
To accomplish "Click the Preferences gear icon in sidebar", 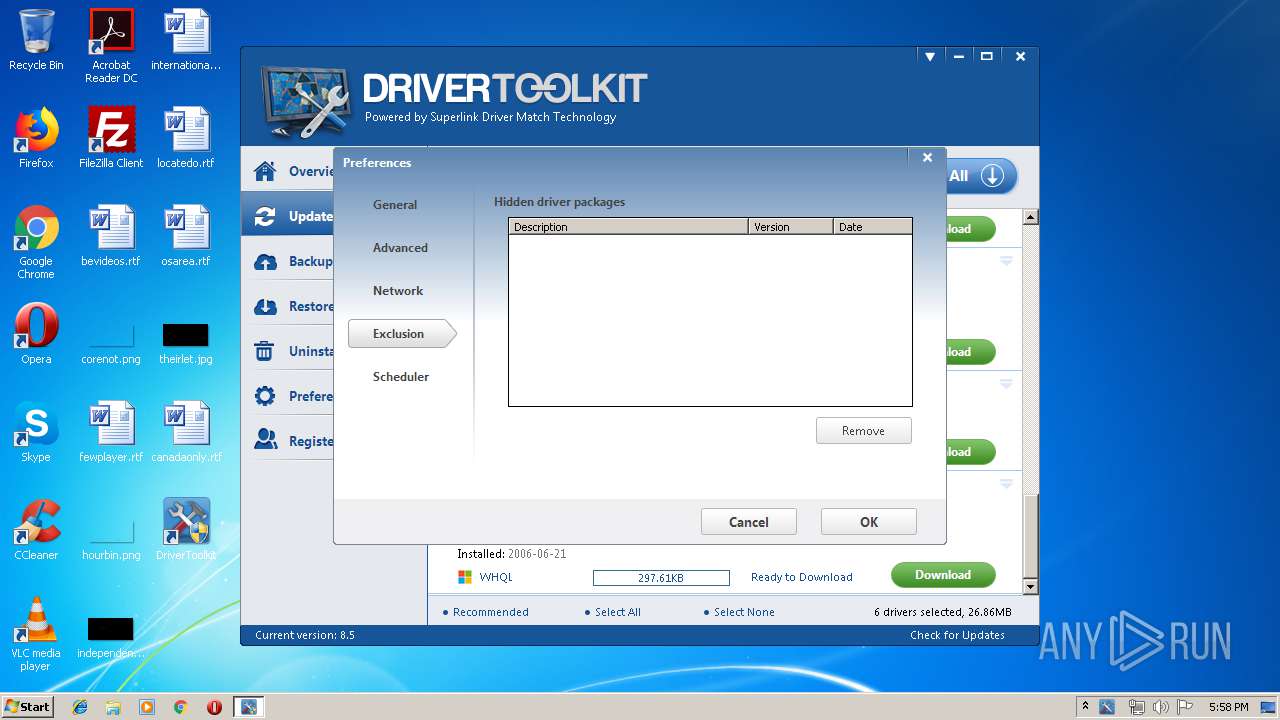I will point(265,396).
